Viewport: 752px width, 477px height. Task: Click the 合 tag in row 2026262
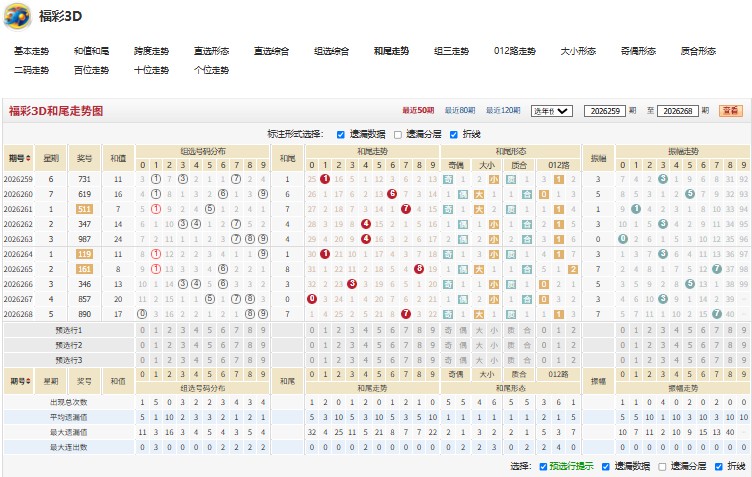[x=527, y=224]
